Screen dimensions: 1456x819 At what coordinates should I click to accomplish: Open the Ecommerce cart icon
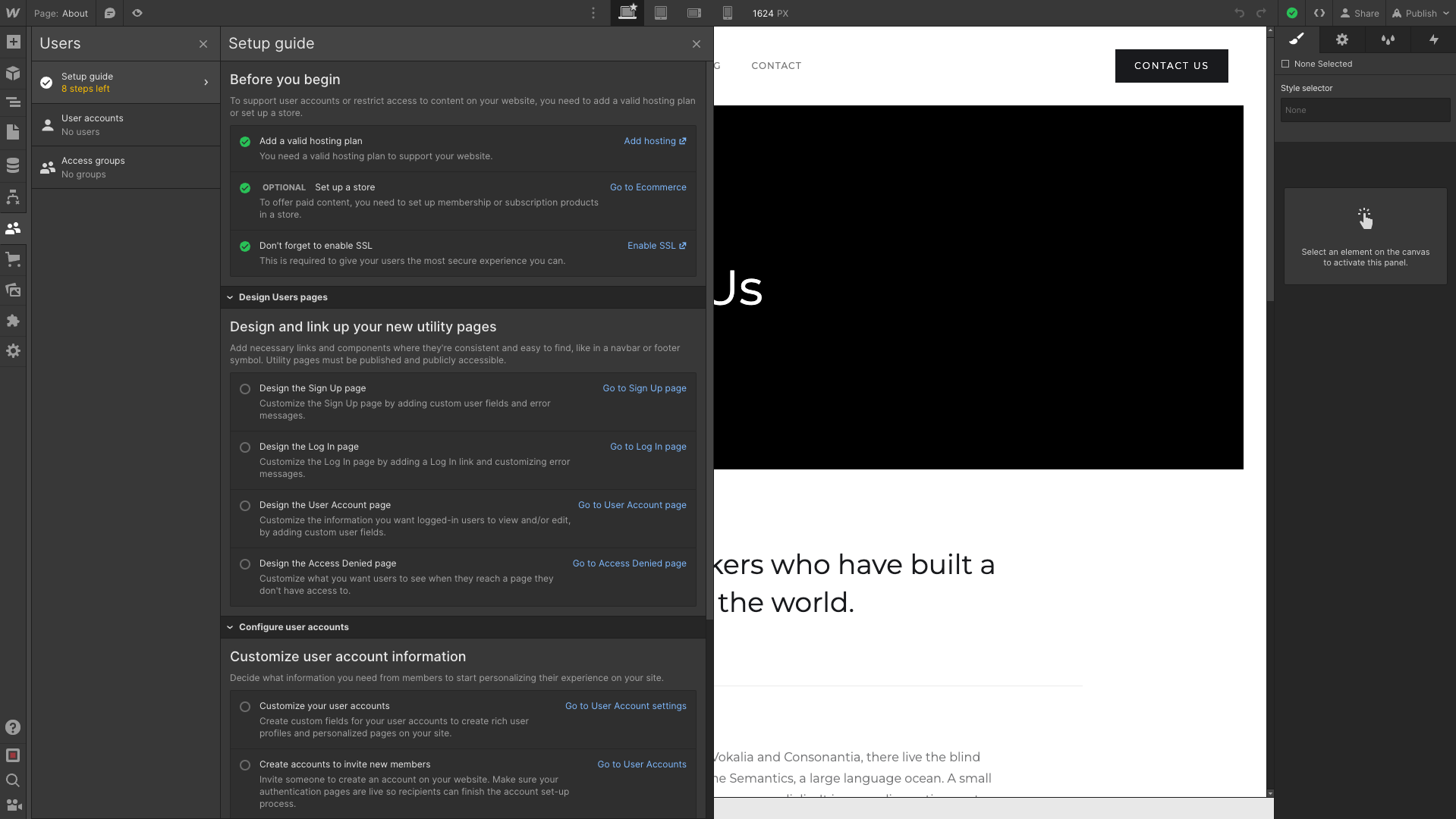pyautogui.click(x=13, y=259)
